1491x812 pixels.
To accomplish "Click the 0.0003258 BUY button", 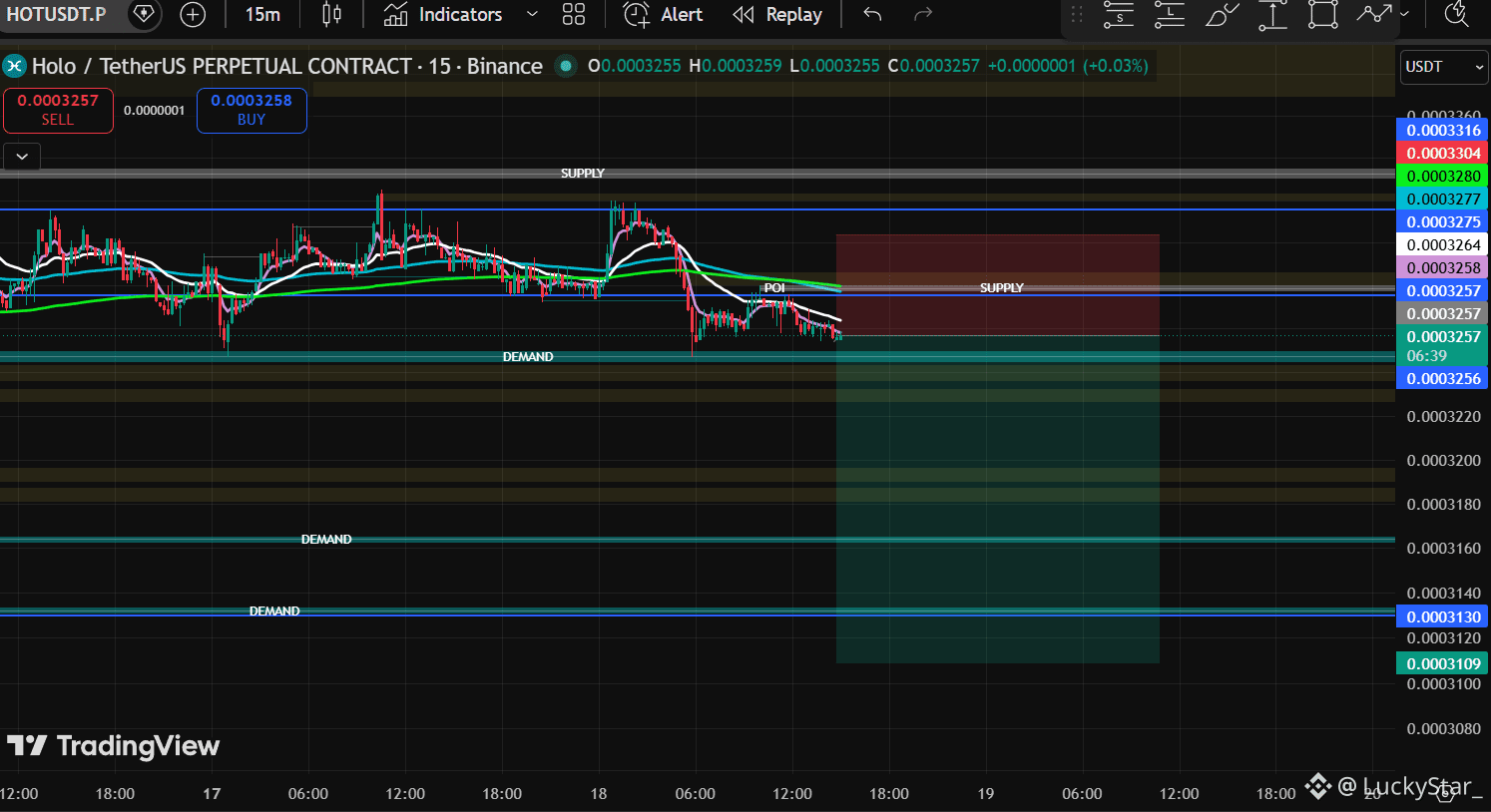I will 251,110.
